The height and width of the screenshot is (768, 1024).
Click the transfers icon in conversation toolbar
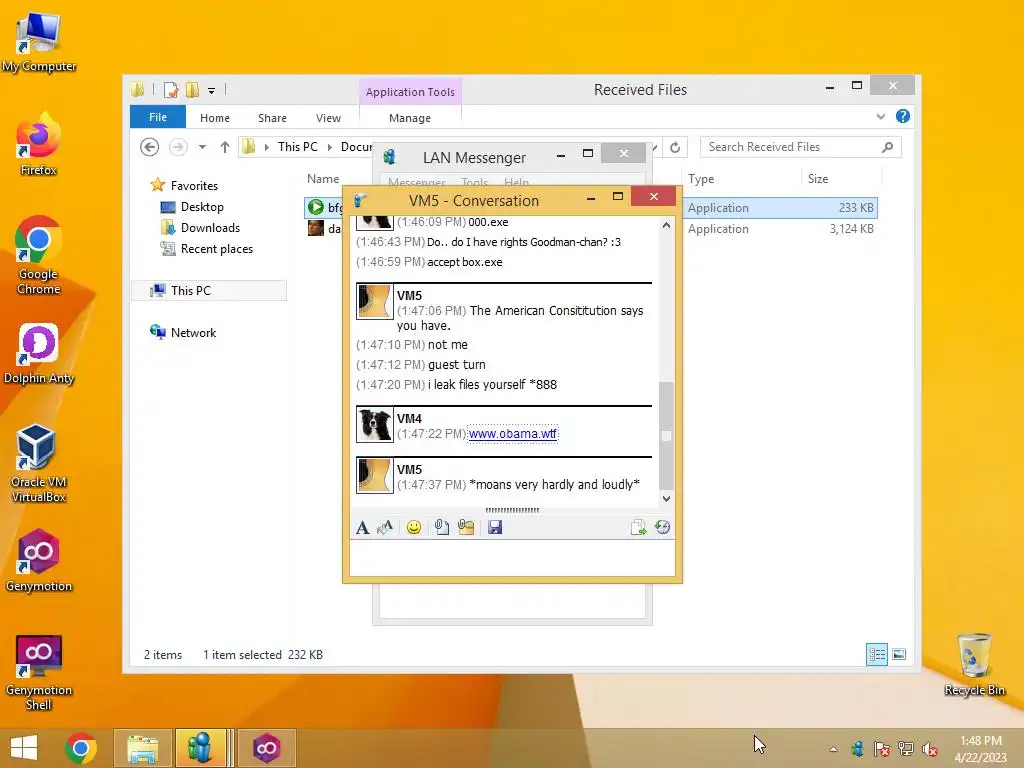638,527
